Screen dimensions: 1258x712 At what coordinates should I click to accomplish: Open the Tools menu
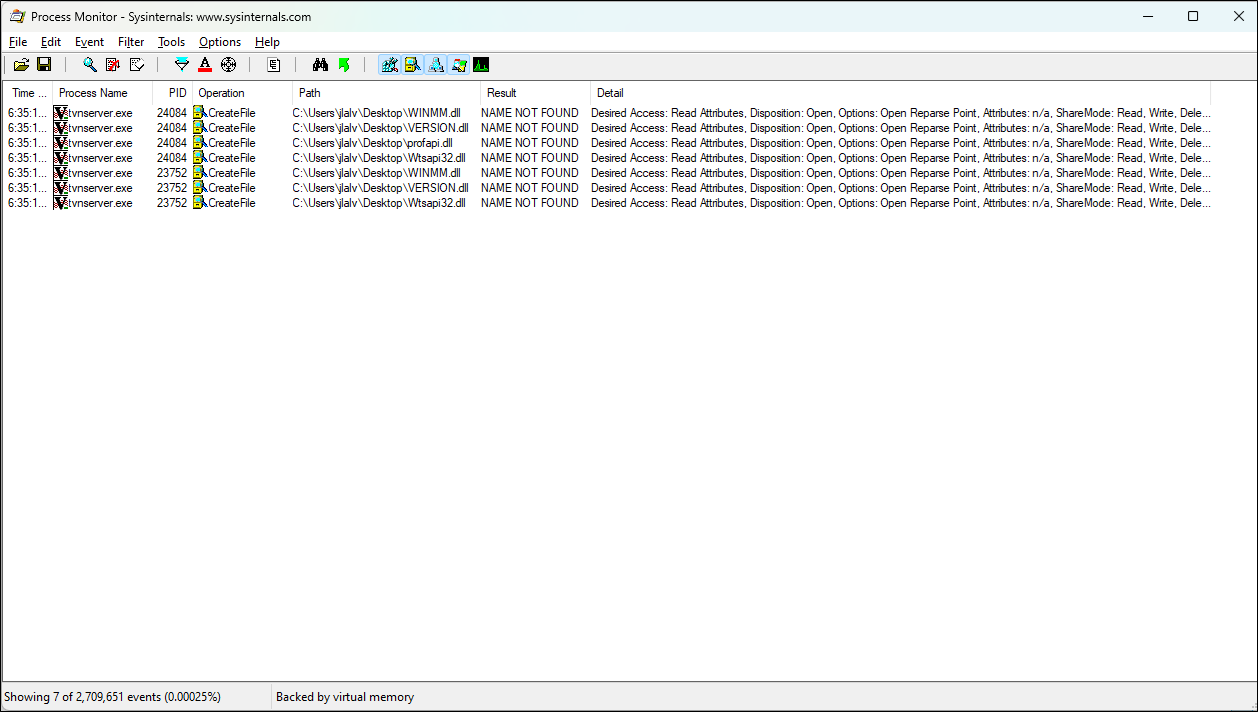click(x=171, y=42)
